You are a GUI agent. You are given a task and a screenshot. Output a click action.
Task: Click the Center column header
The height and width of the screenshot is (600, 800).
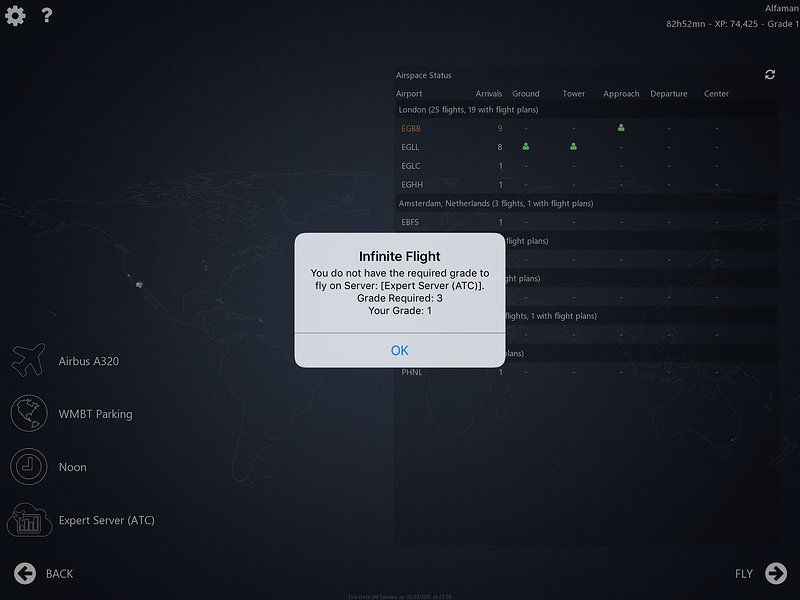pos(716,94)
